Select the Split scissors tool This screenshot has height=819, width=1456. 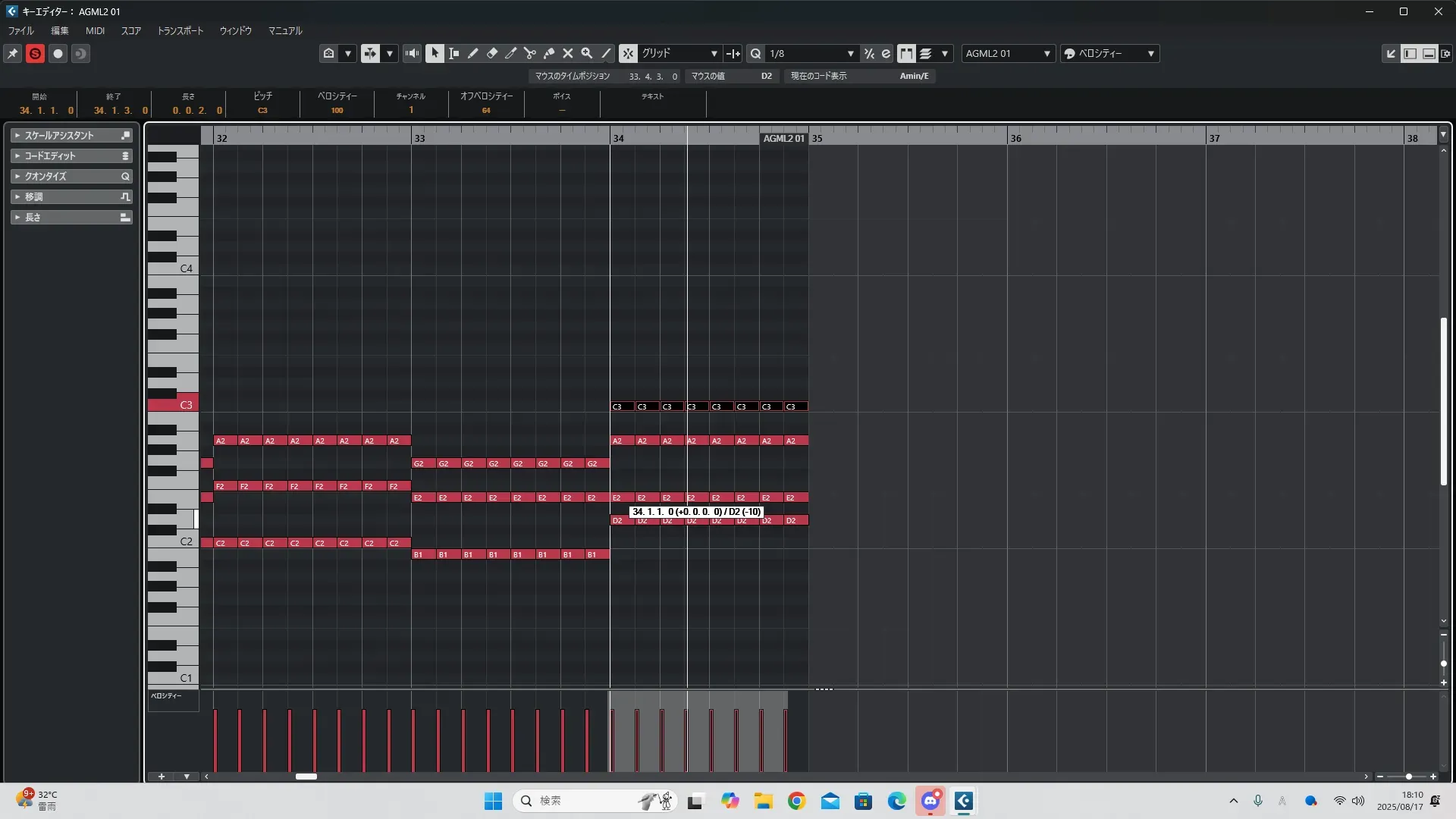coord(529,53)
